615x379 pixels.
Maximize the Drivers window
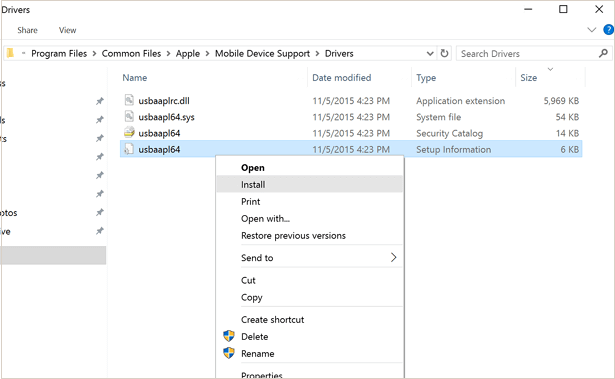tap(563, 9)
